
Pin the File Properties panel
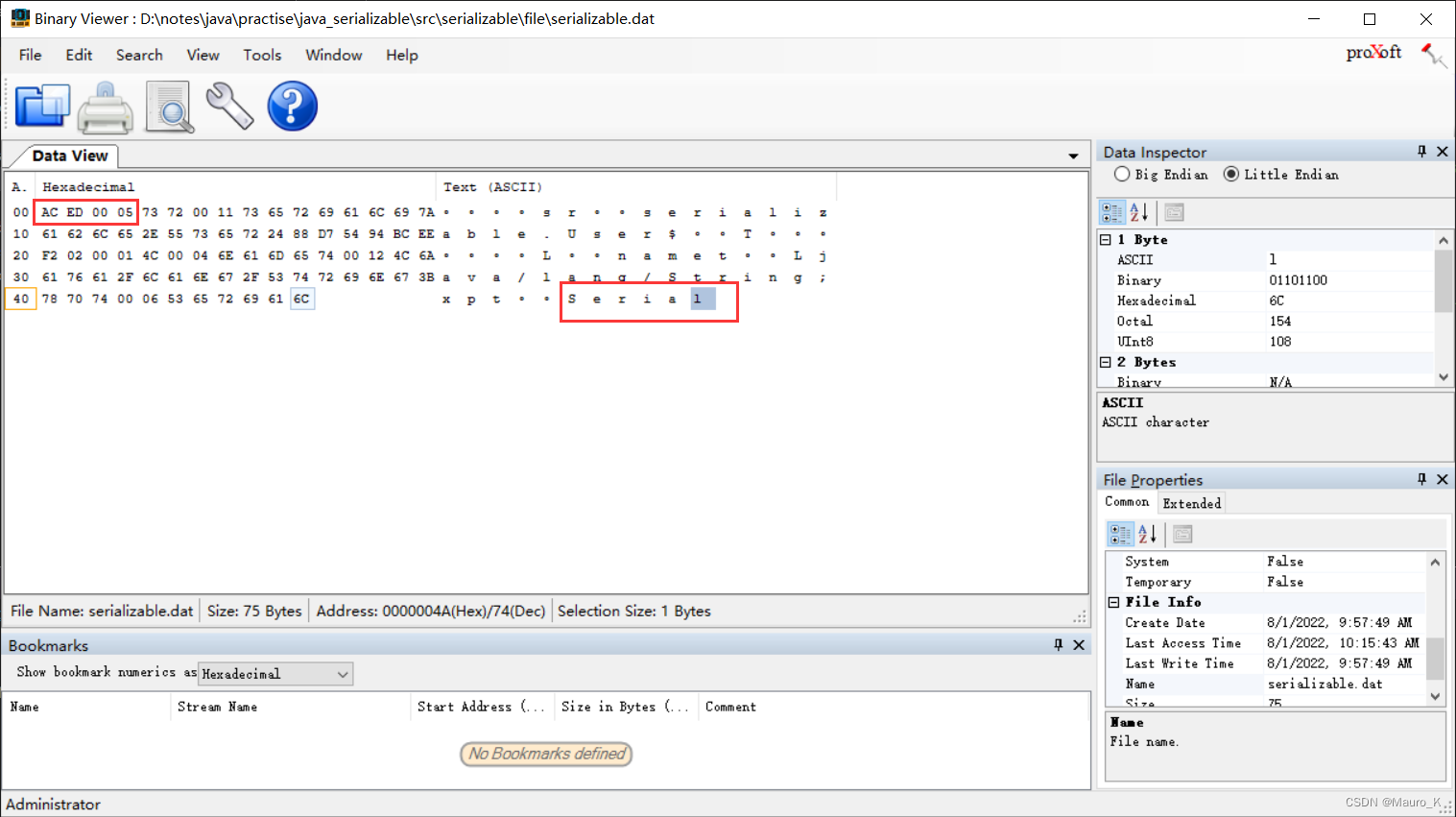point(1421,479)
